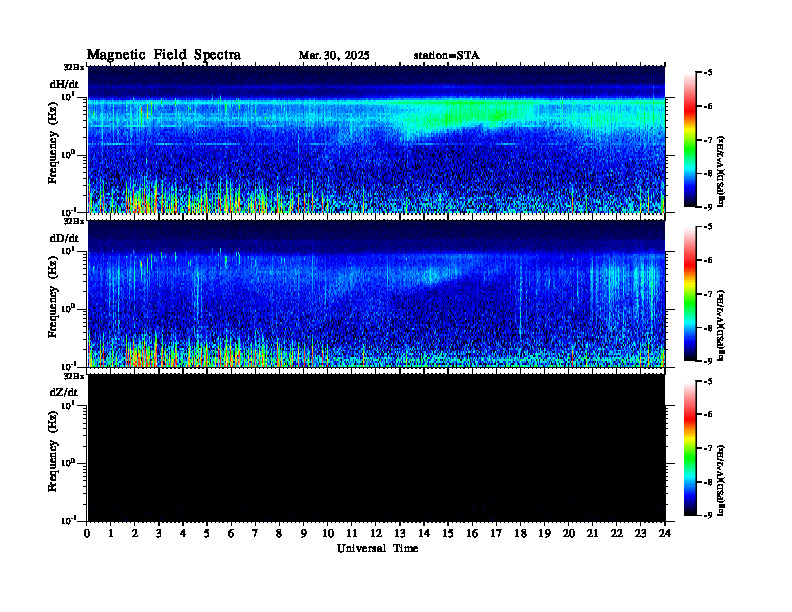Click the hour 16 tick label
Viewport: 792px width, 612px height.
coord(472,534)
